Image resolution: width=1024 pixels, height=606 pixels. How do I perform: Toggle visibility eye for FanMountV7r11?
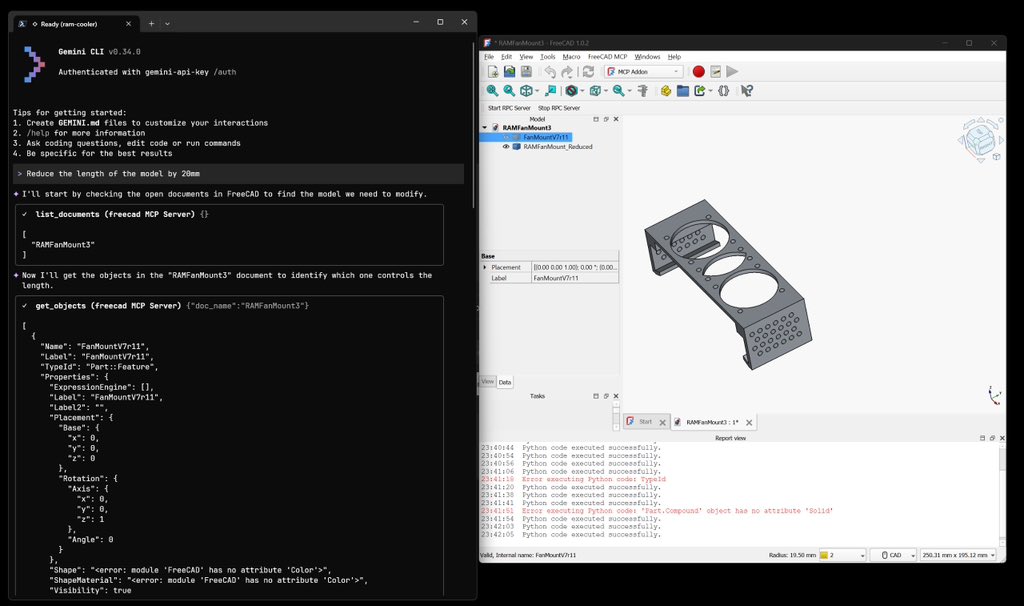tap(505, 137)
